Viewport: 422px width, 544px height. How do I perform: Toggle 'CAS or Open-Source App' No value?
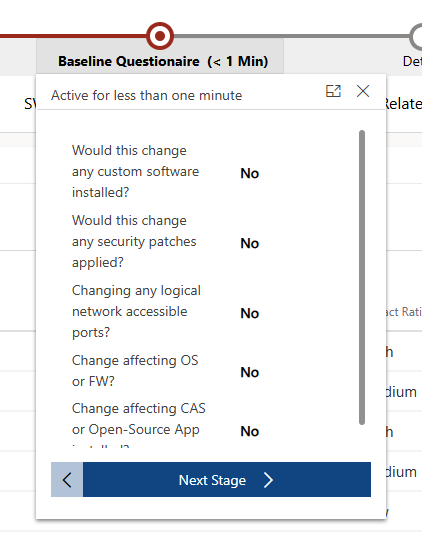click(250, 431)
